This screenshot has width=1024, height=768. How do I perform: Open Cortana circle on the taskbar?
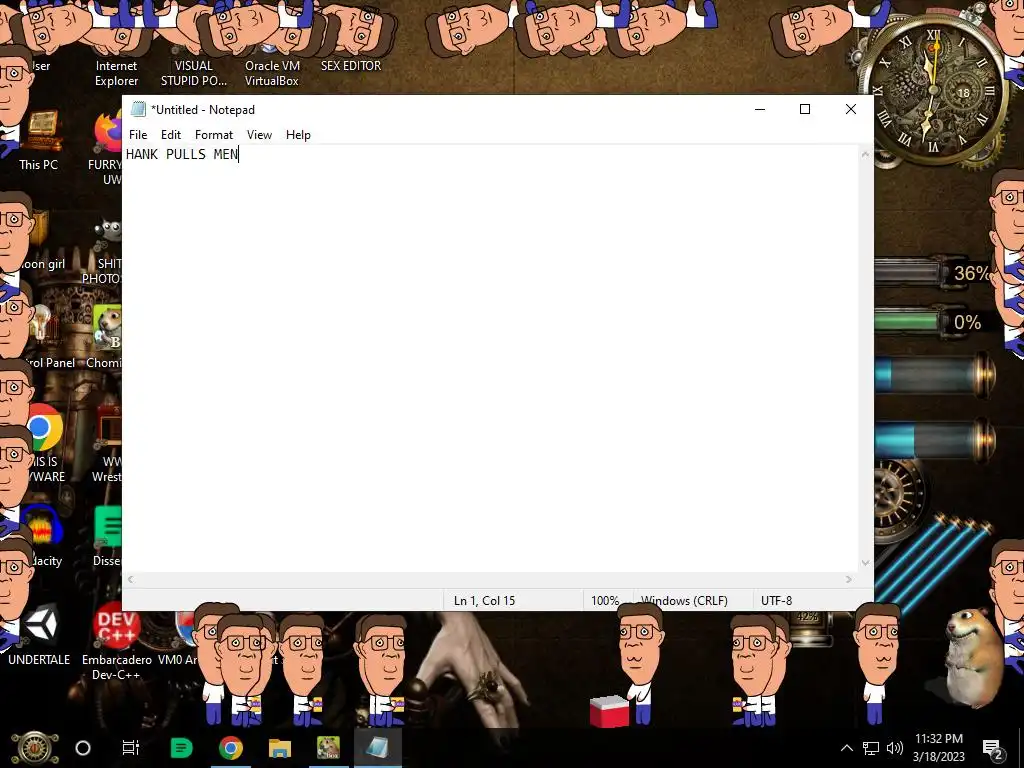[x=83, y=748]
